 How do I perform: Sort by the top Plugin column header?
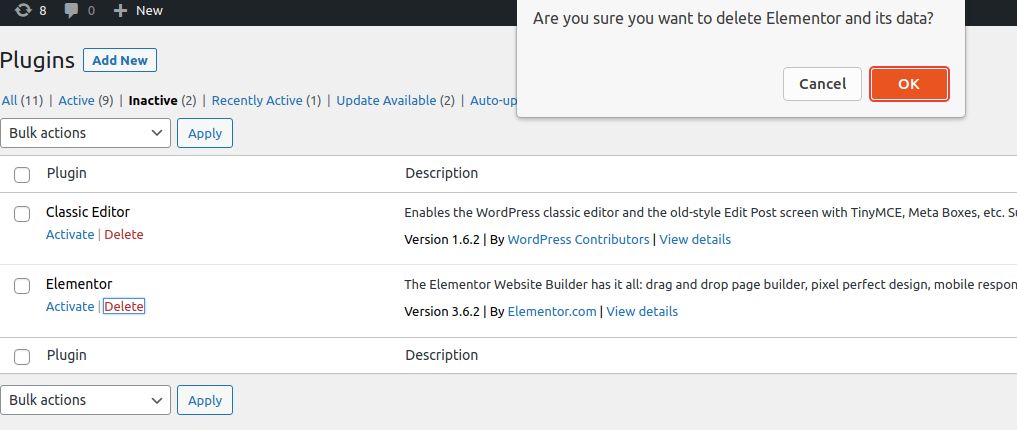67,173
